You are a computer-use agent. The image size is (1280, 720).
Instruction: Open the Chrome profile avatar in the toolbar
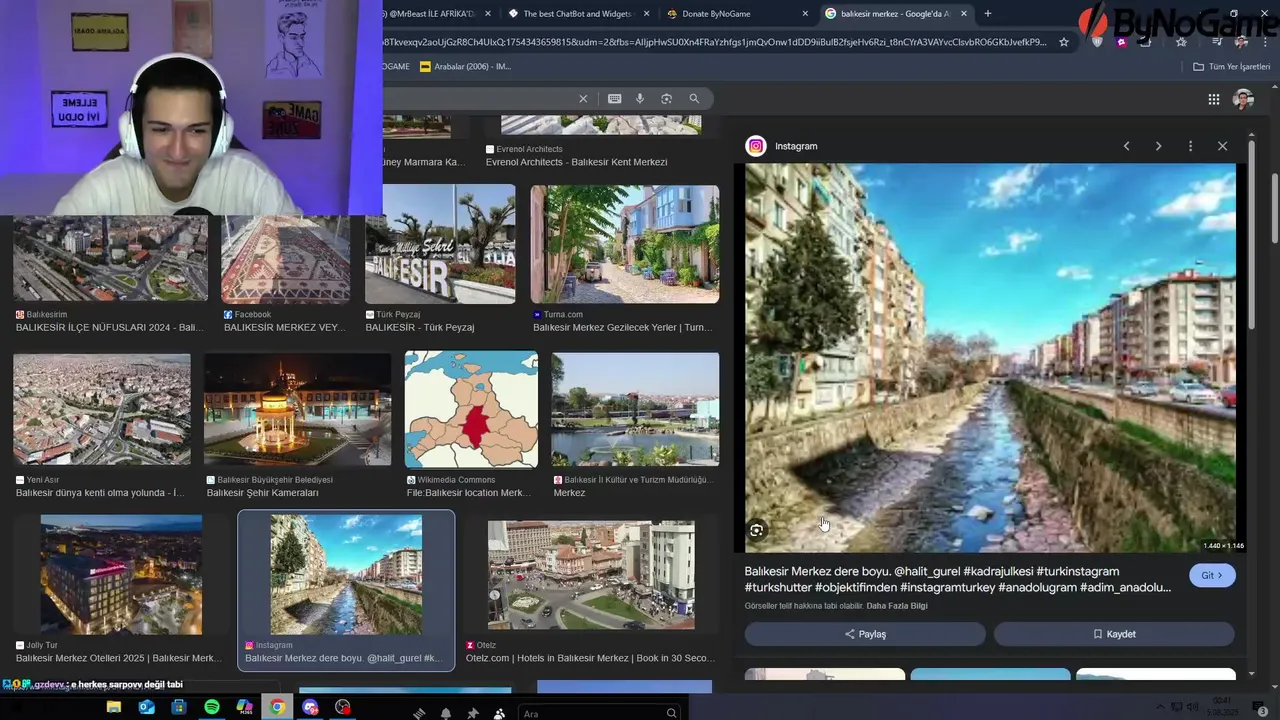(1241, 42)
